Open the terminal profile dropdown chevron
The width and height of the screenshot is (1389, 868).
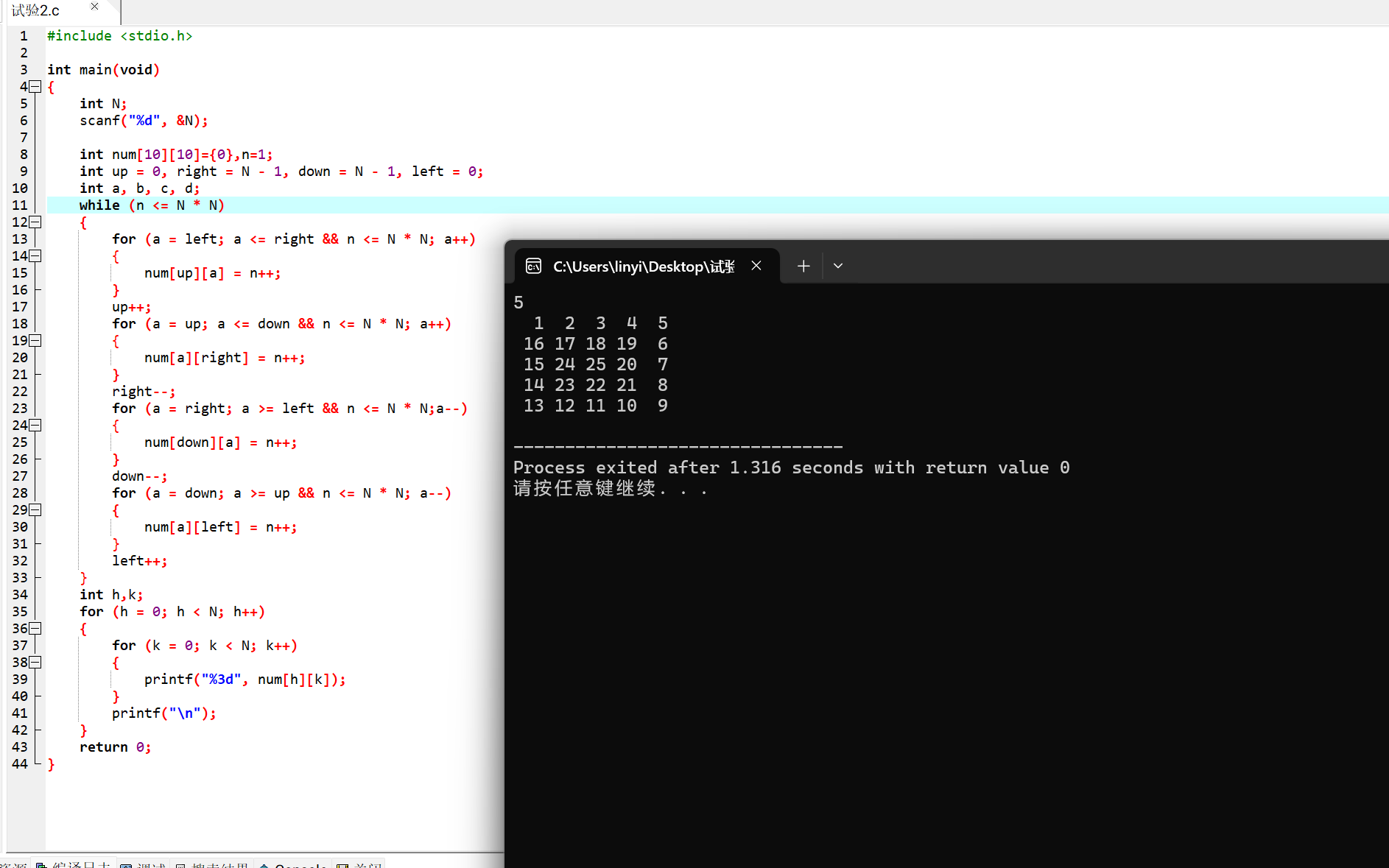(x=838, y=266)
